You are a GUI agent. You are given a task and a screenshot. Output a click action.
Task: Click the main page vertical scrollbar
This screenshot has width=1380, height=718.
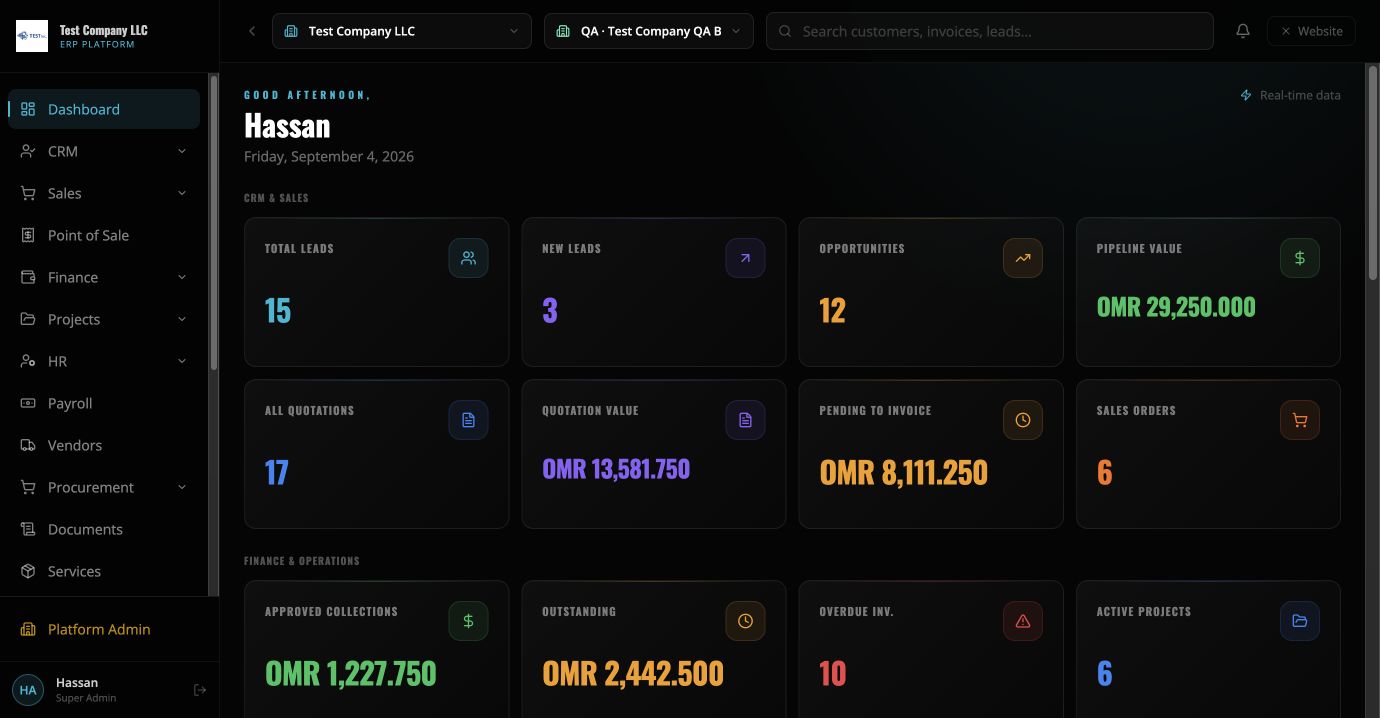tap(1372, 172)
